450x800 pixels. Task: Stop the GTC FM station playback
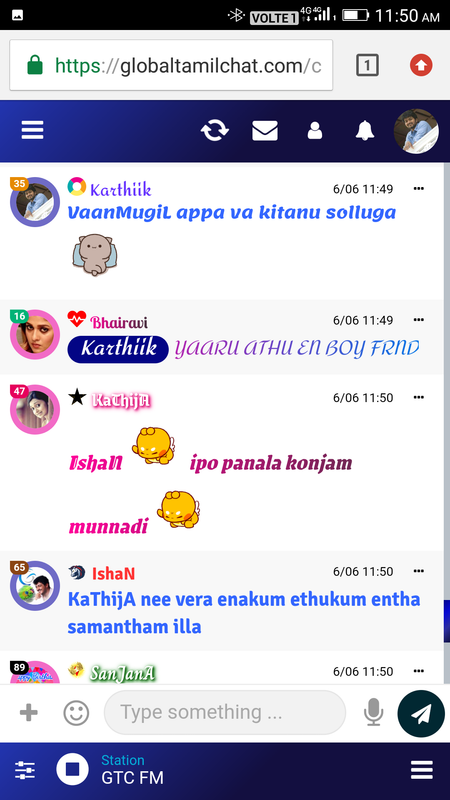[x=72, y=769]
